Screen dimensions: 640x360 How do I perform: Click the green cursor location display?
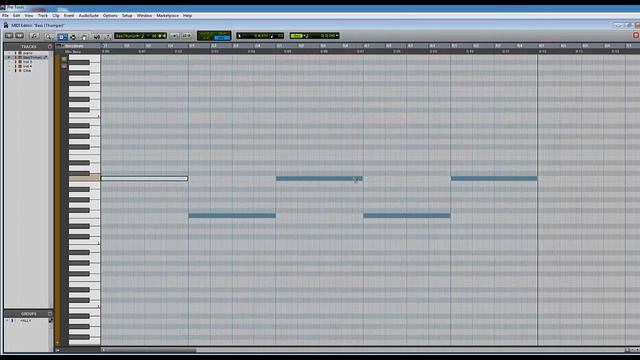tap(214, 36)
